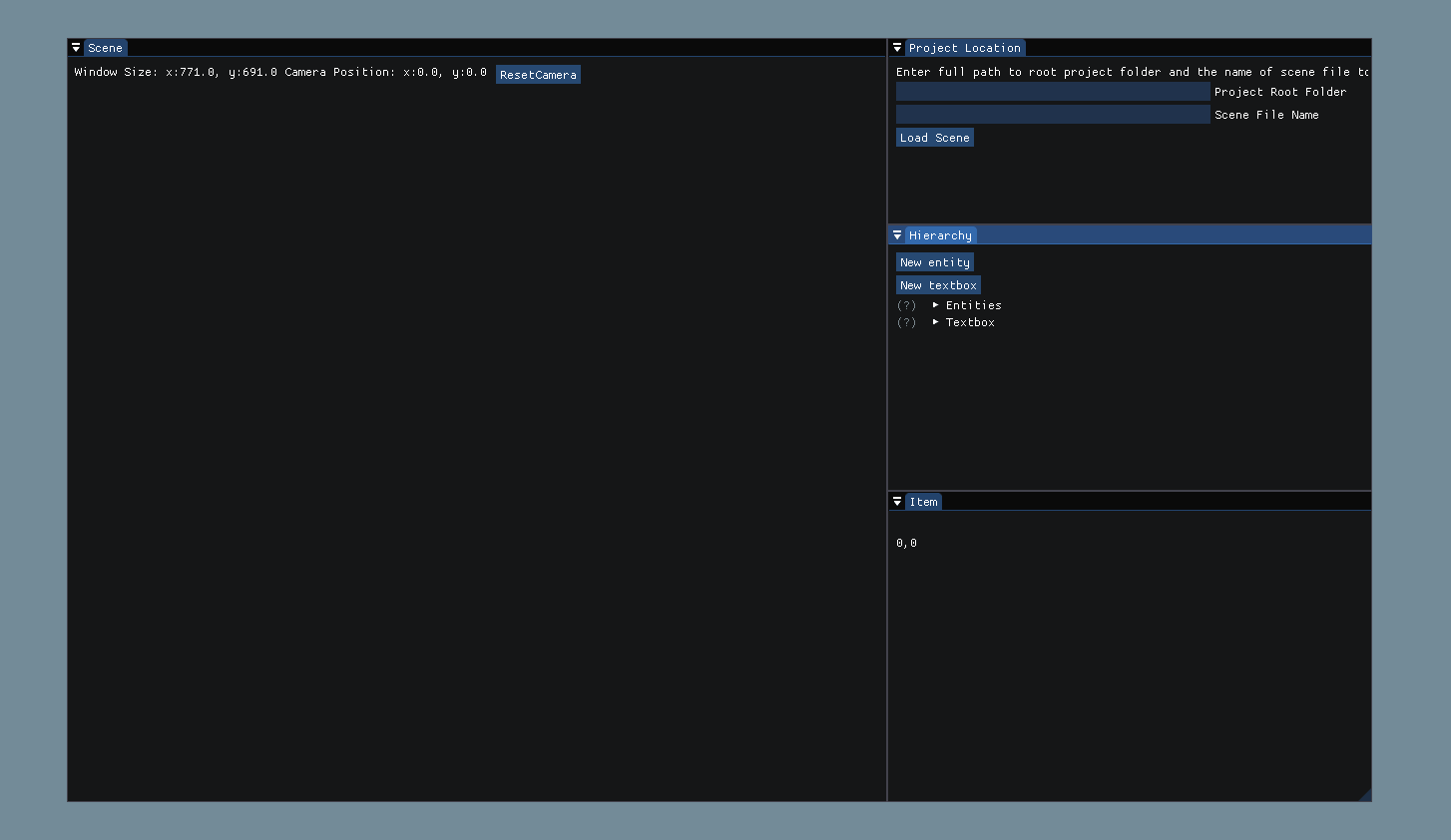Click the (?) marker beside Entities
Screen dimensions: 1451x840
(906, 305)
